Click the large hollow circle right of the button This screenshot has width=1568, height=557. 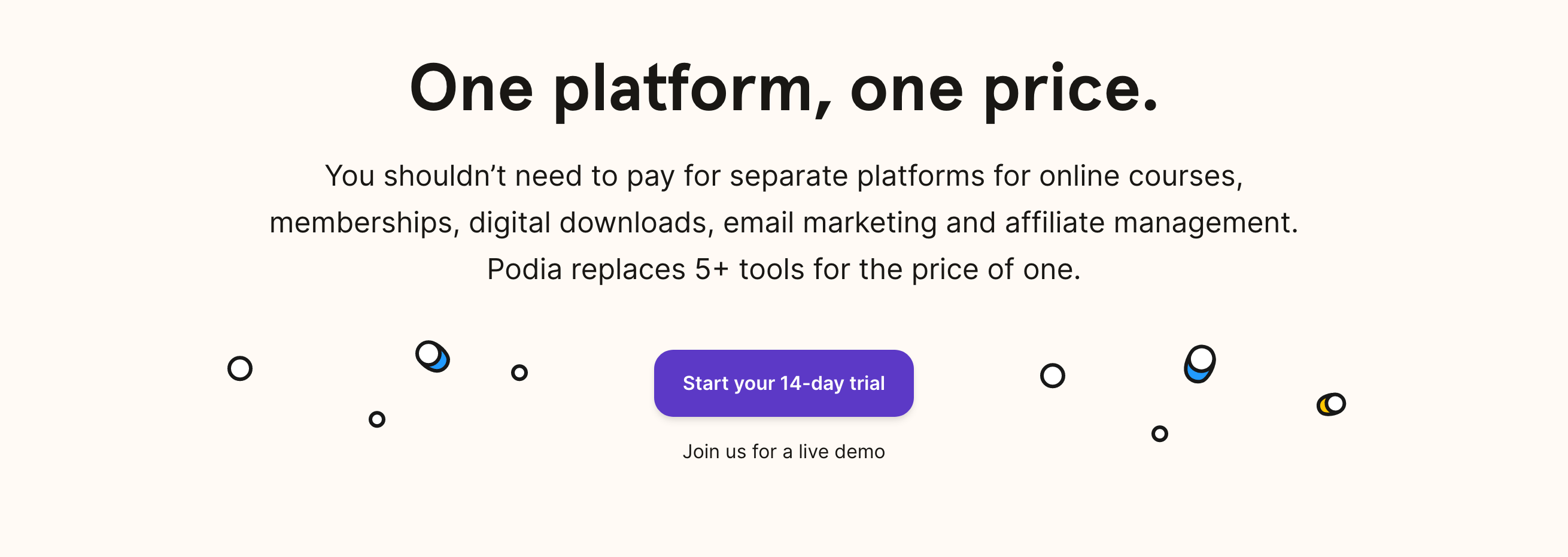[1053, 376]
